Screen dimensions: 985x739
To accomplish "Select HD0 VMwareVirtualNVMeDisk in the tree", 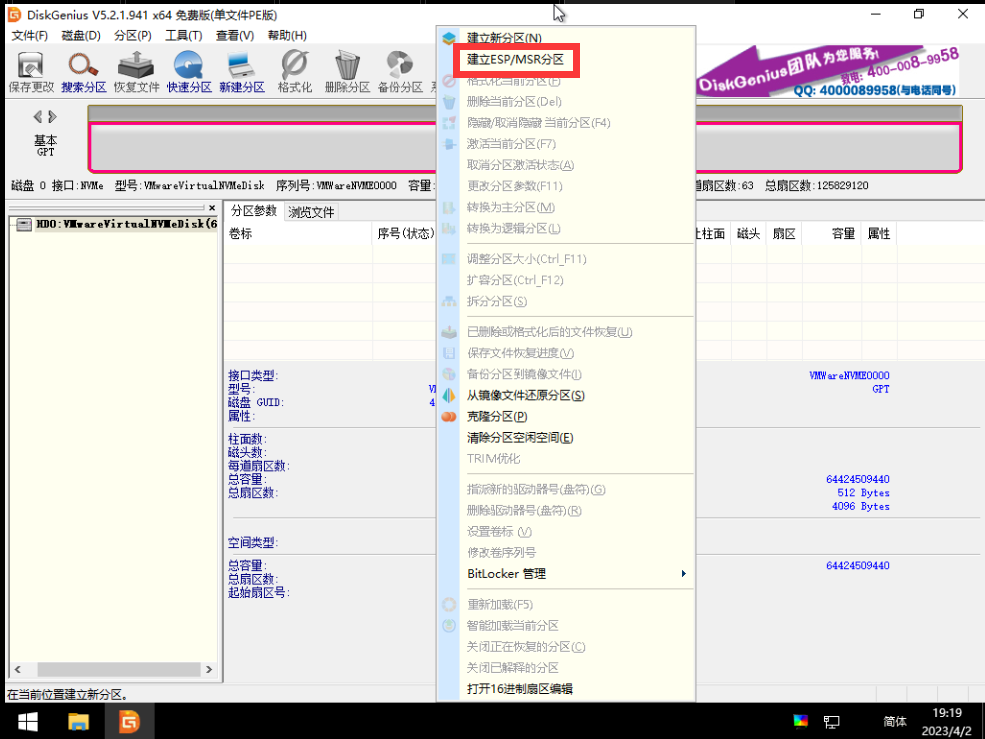I will click(x=126, y=224).
